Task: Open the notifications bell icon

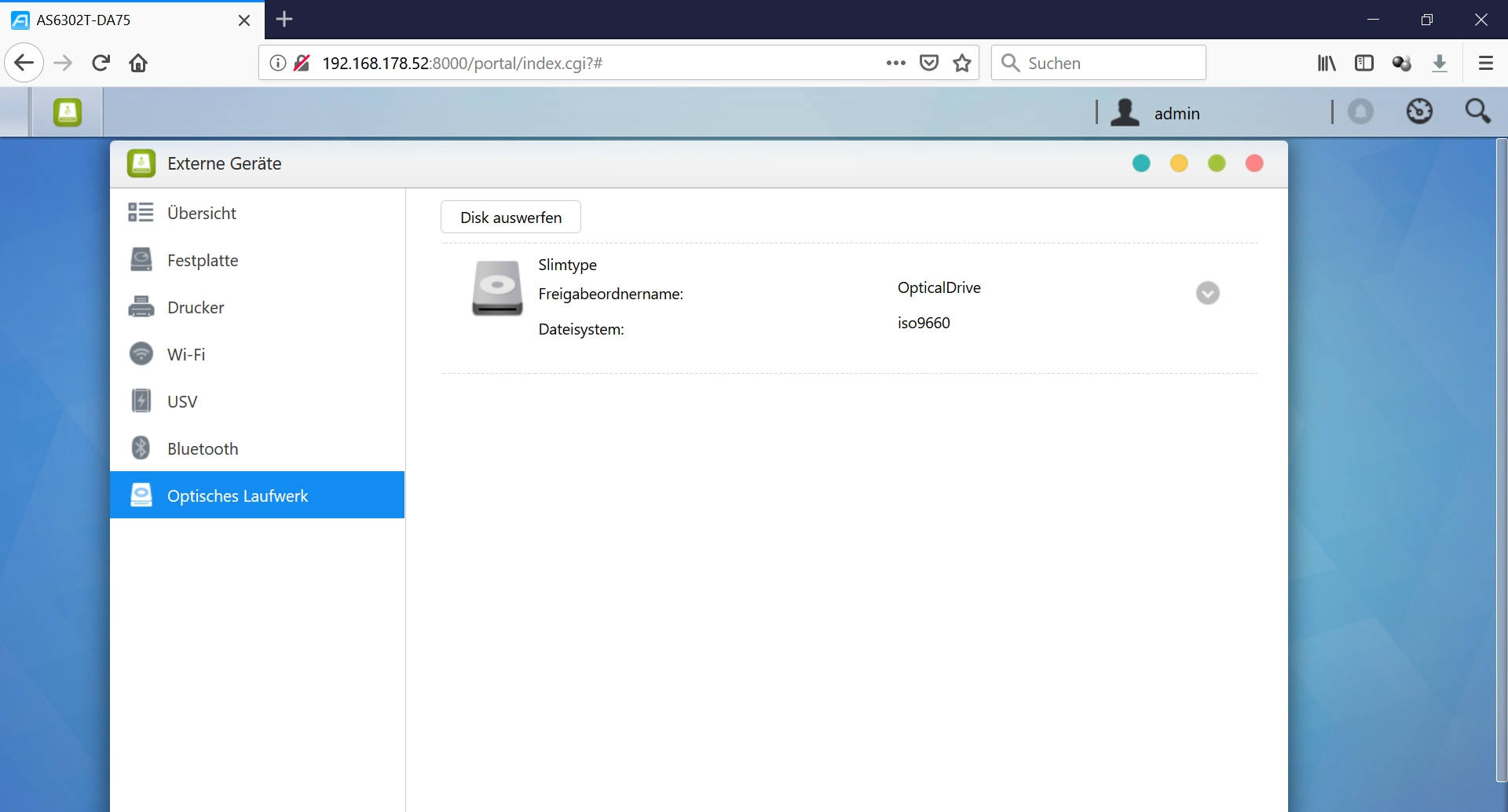Action: pyautogui.click(x=1360, y=112)
